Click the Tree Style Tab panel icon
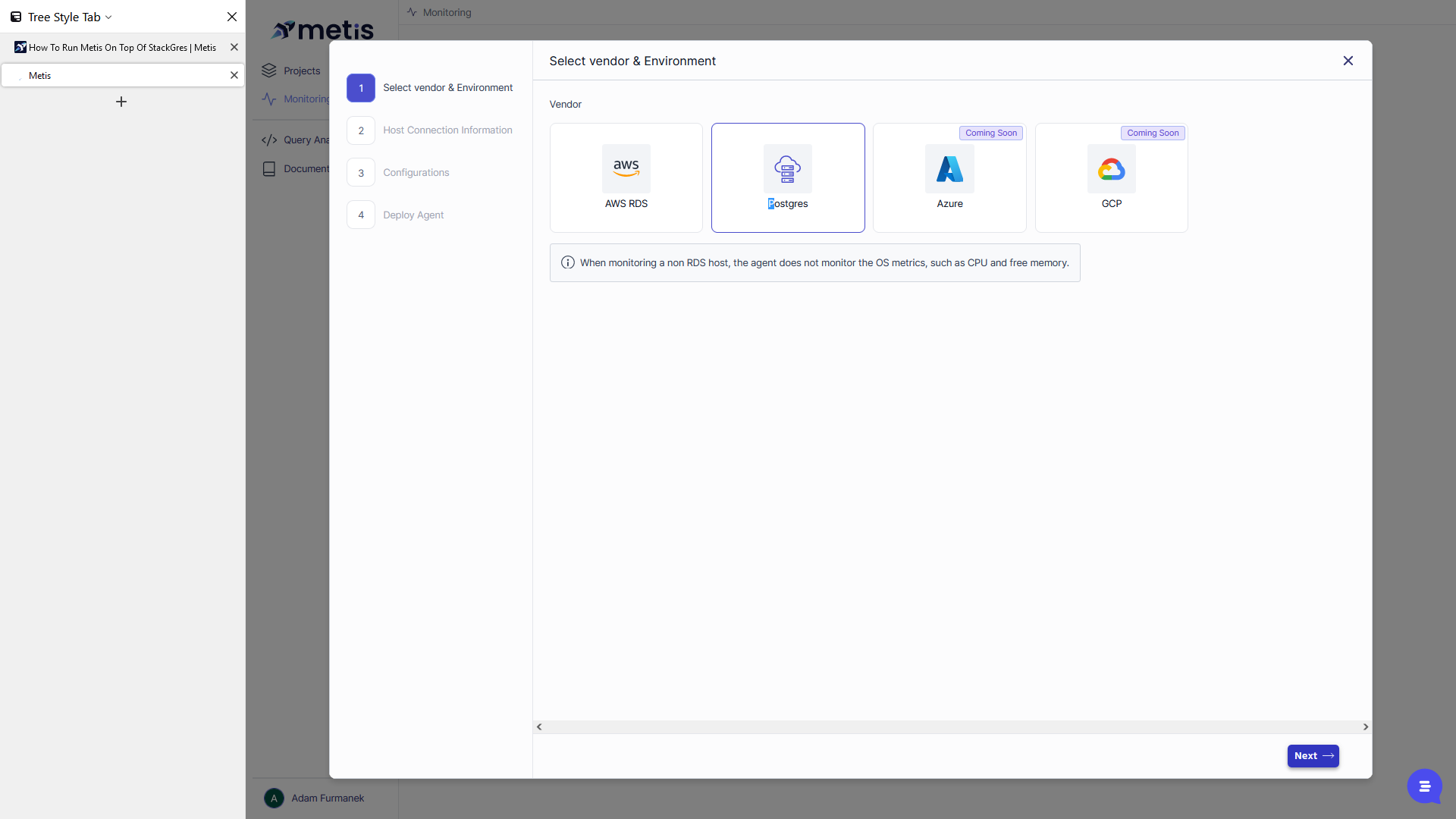 (16, 17)
